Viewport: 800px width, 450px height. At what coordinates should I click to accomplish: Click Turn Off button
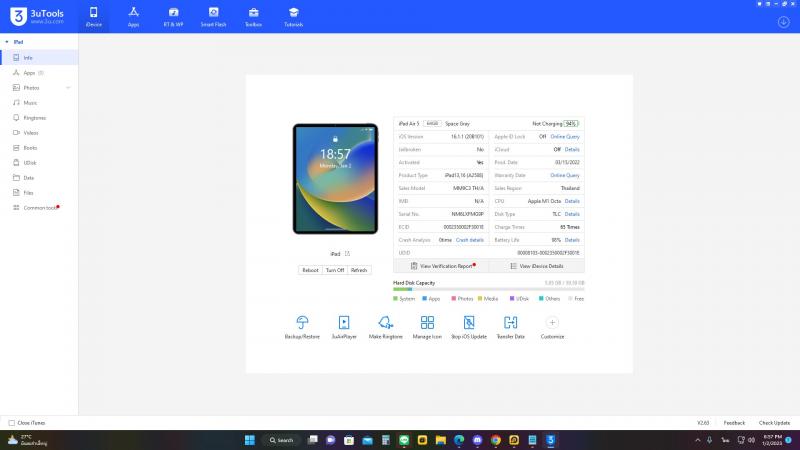(x=335, y=270)
